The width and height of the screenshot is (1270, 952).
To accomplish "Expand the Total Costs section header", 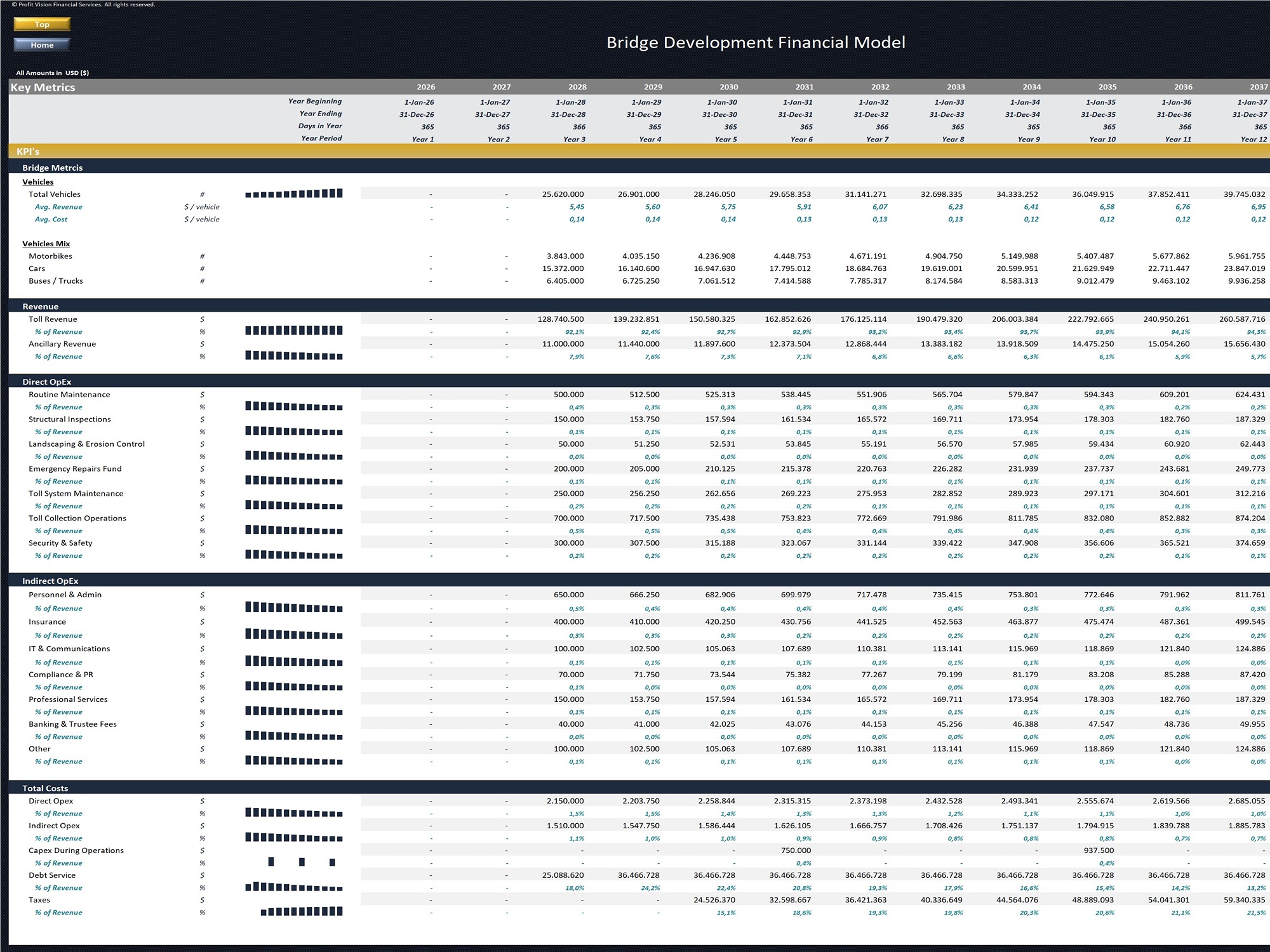I will tap(47, 788).
